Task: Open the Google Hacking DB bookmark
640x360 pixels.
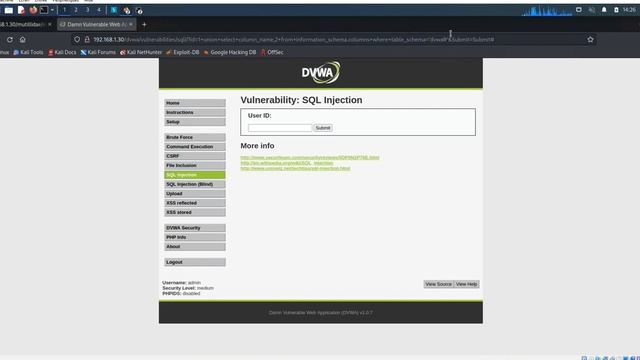Action: pos(229,52)
